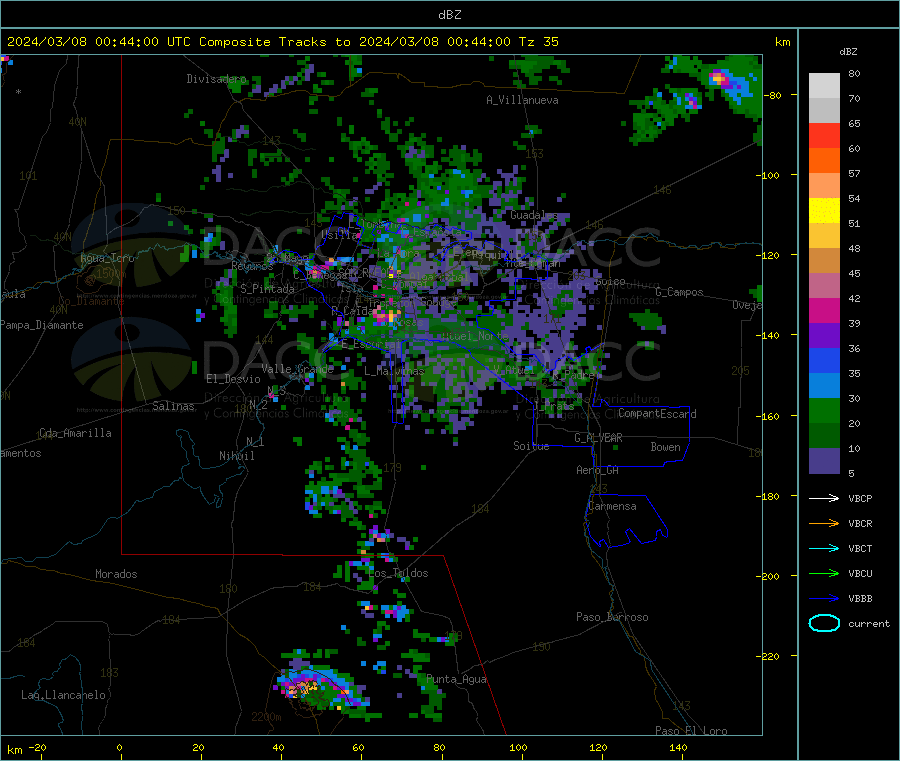Select the 54 dBZ yellow color swatch

824,211
